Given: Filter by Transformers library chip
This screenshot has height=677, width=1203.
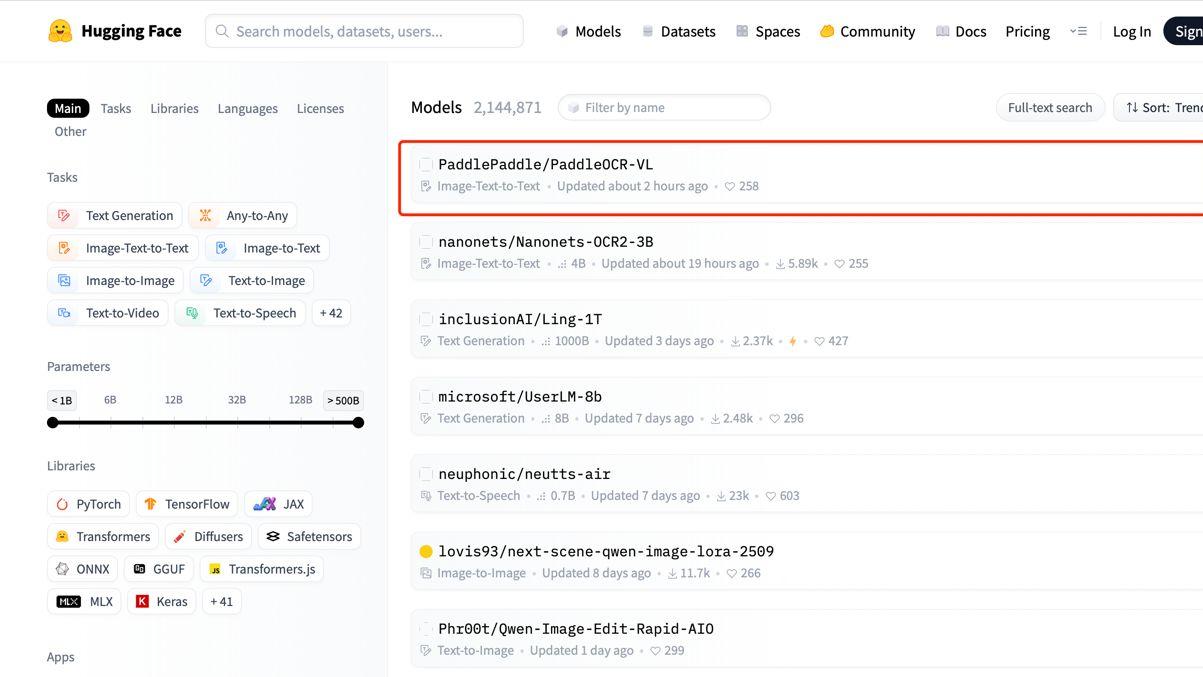Looking at the screenshot, I should 103,536.
